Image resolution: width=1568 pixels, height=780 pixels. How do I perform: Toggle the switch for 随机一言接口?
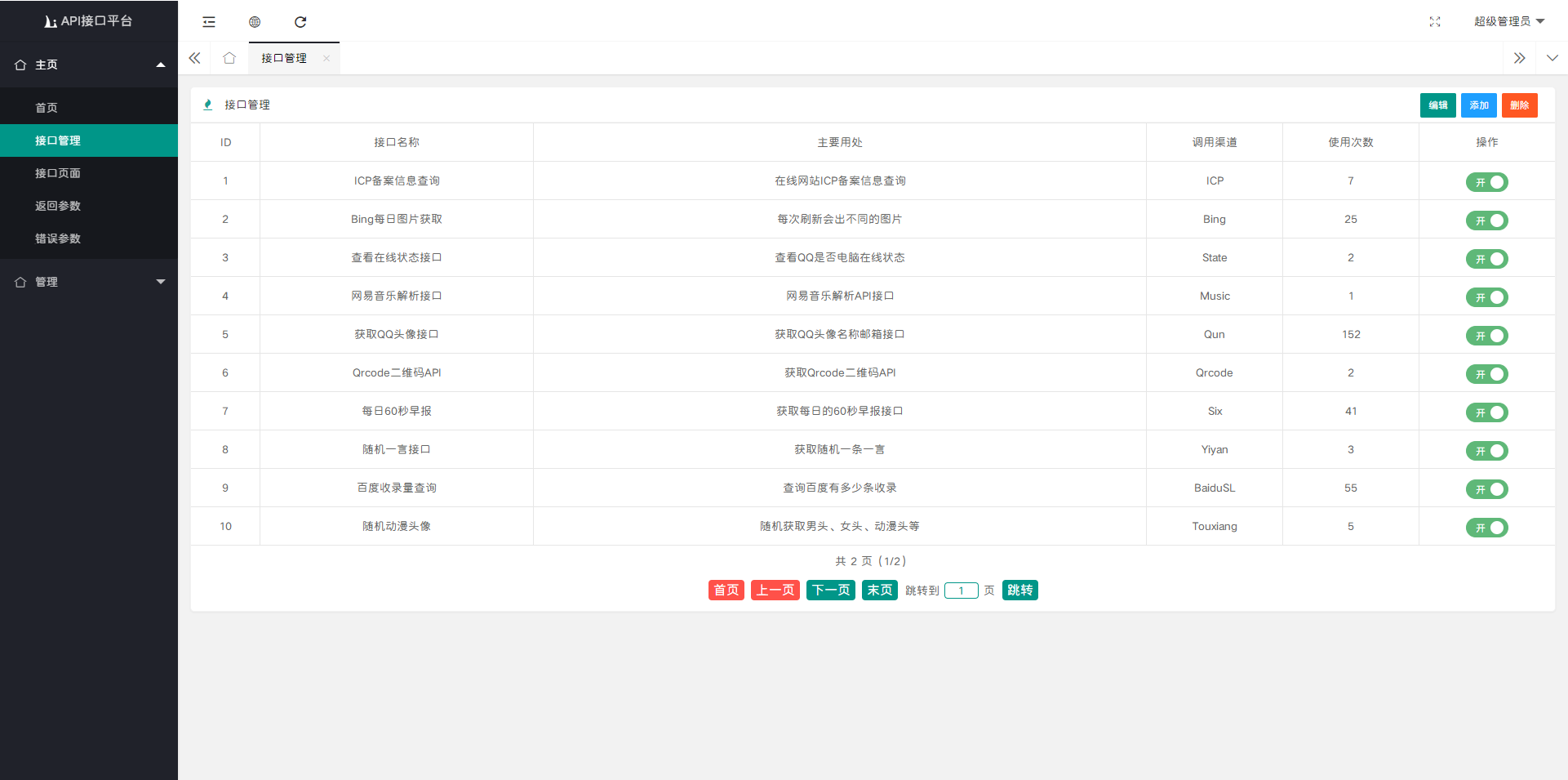(1487, 451)
